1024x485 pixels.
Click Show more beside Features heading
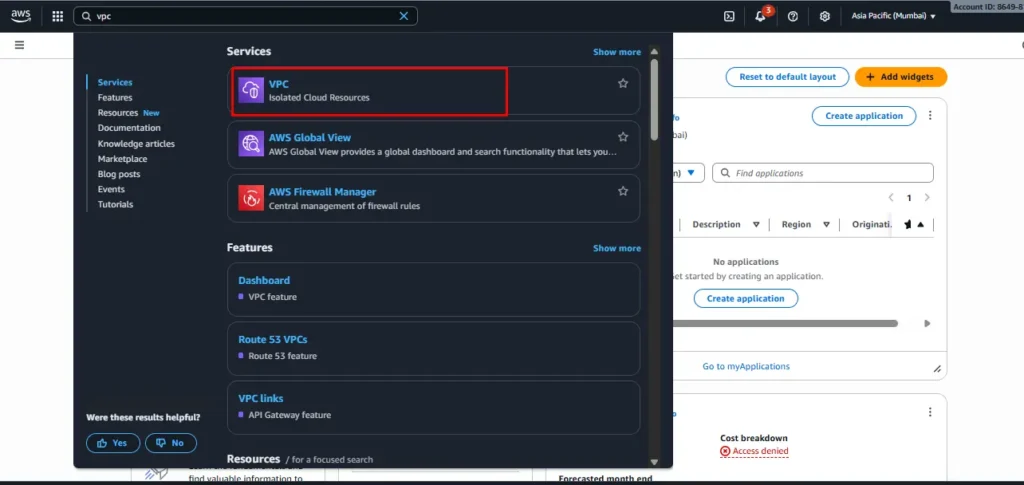click(616, 248)
